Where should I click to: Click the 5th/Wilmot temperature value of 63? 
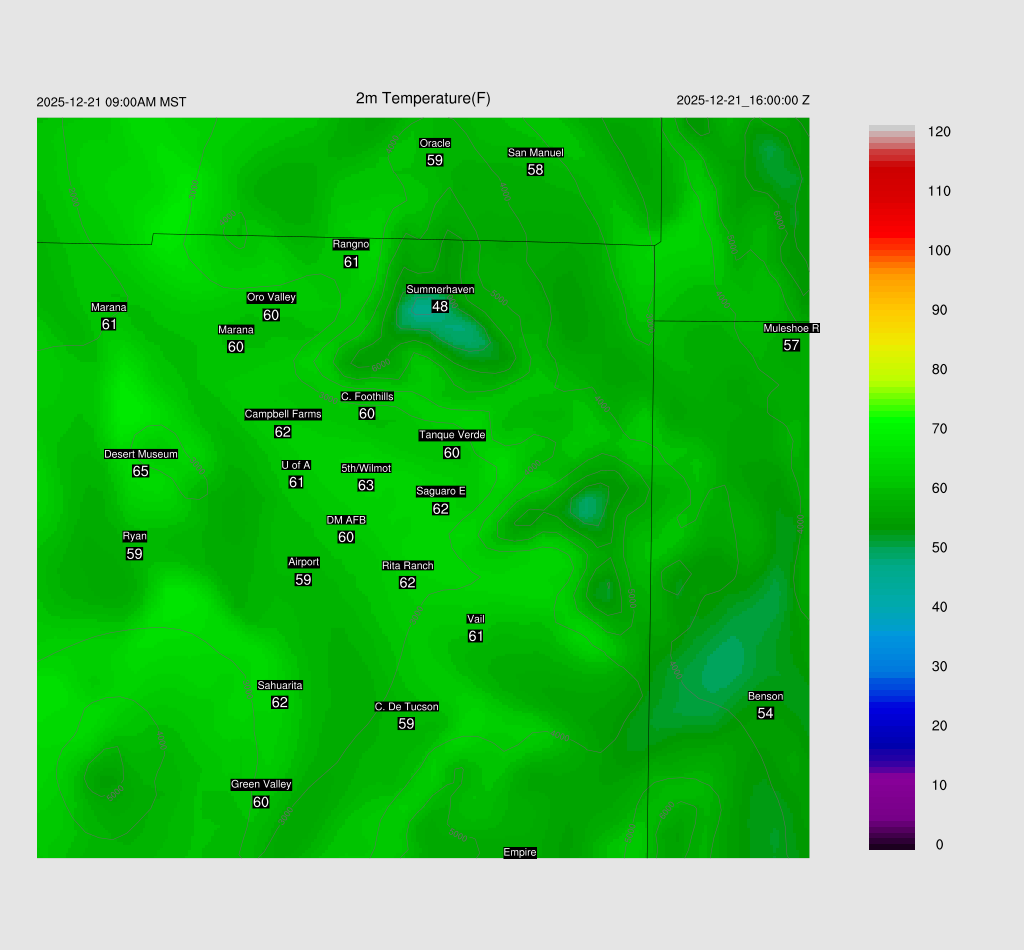coord(366,485)
